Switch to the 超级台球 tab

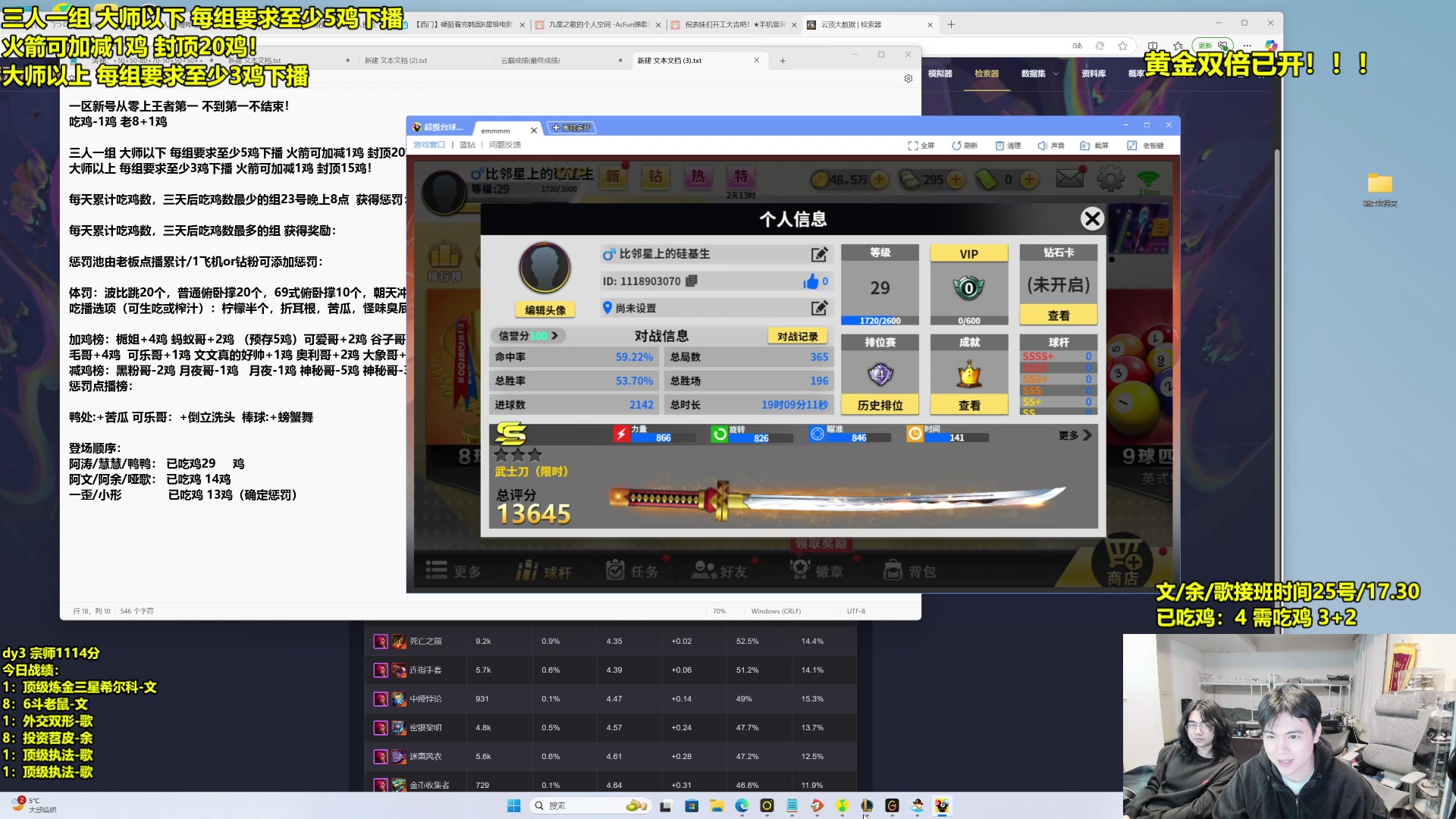[439, 127]
